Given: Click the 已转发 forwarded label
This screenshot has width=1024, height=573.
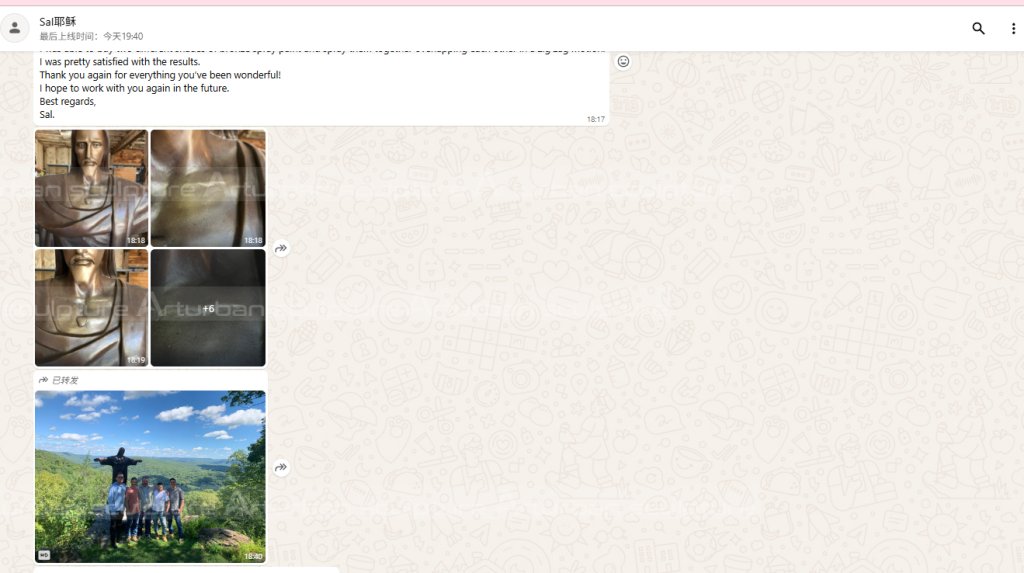Looking at the screenshot, I should (x=59, y=380).
